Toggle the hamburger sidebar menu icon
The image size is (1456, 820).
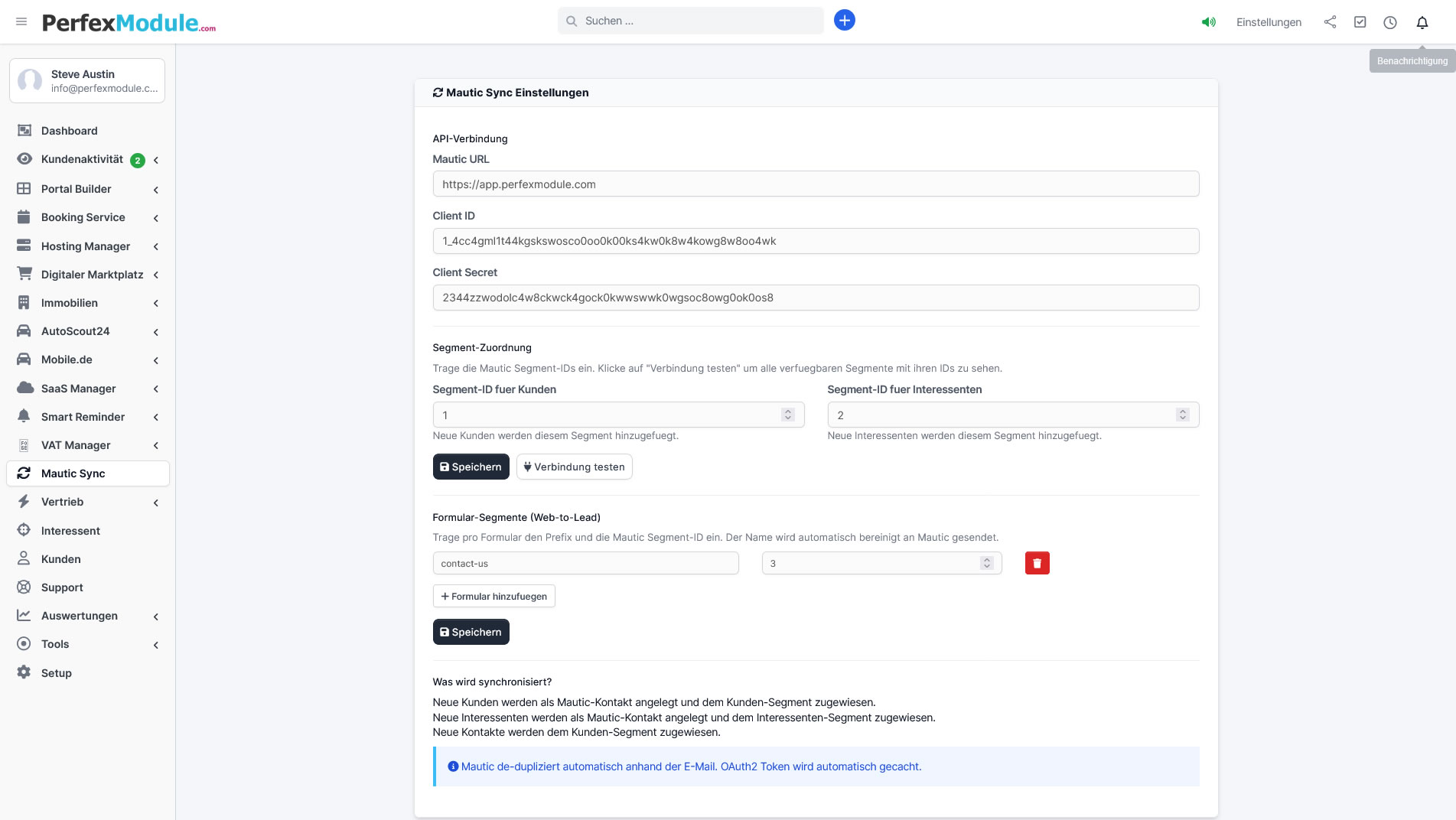pos(21,22)
